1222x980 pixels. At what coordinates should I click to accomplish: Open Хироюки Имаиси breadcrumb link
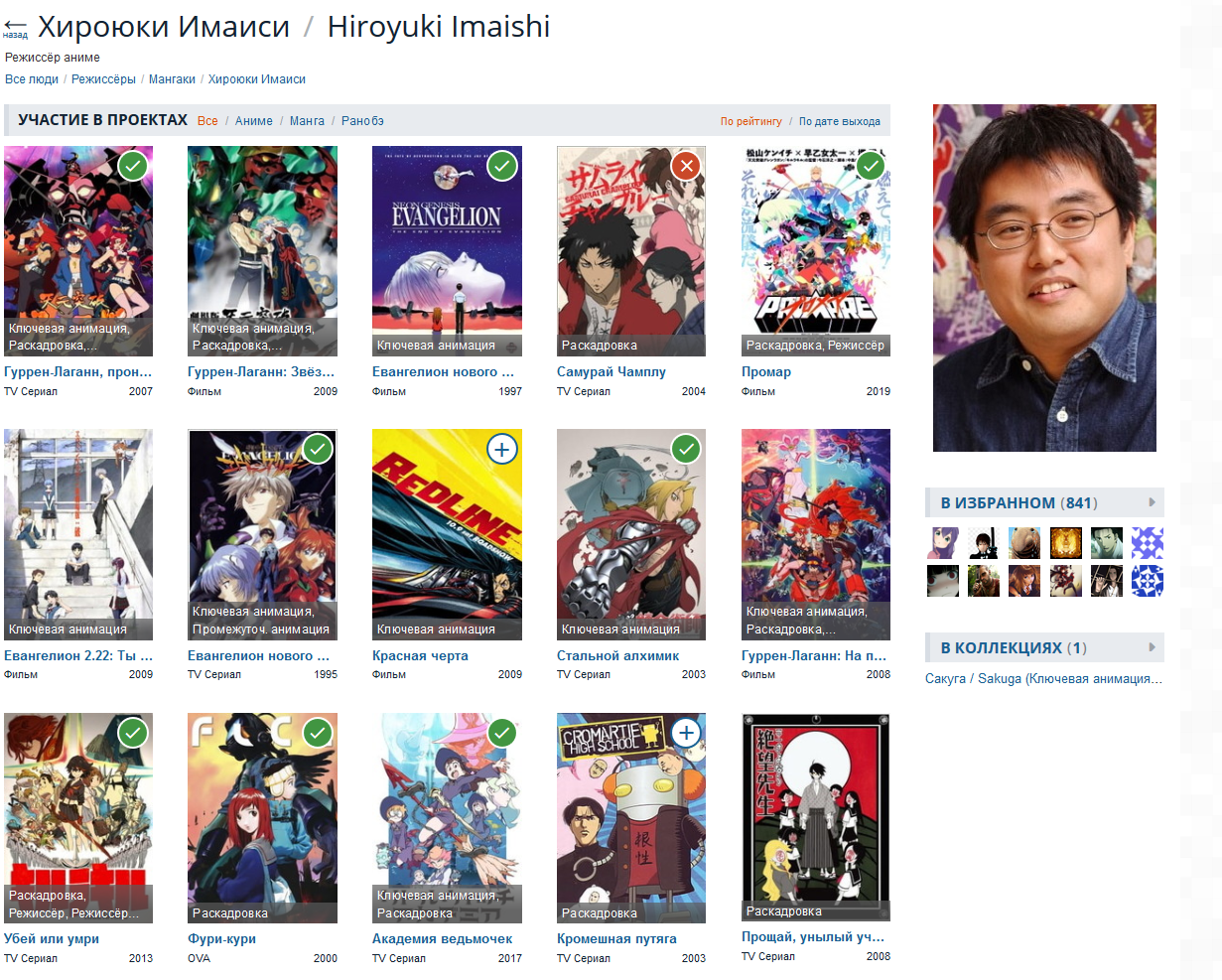point(257,79)
